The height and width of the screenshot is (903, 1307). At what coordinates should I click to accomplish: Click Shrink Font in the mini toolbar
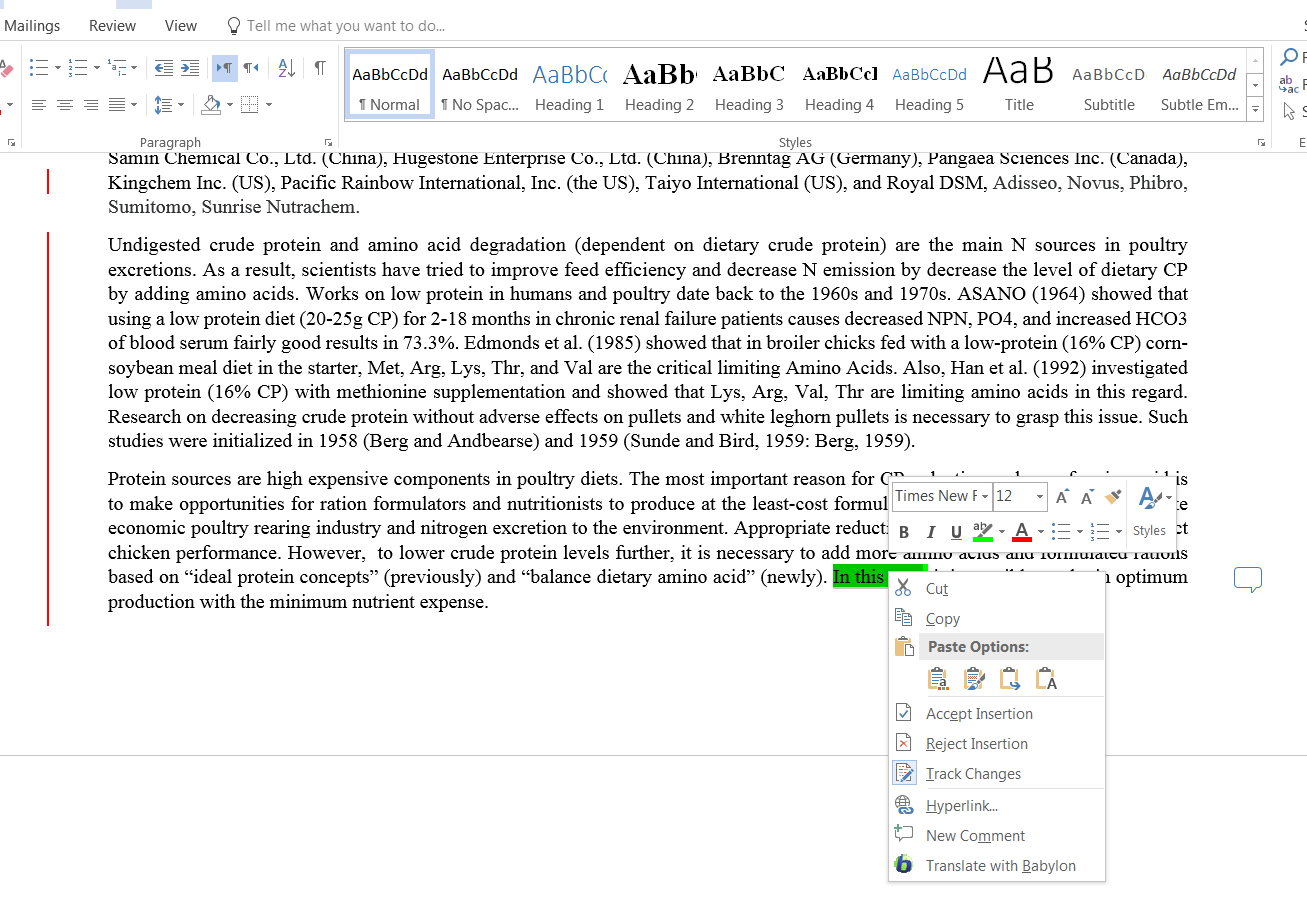(1087, 497)
